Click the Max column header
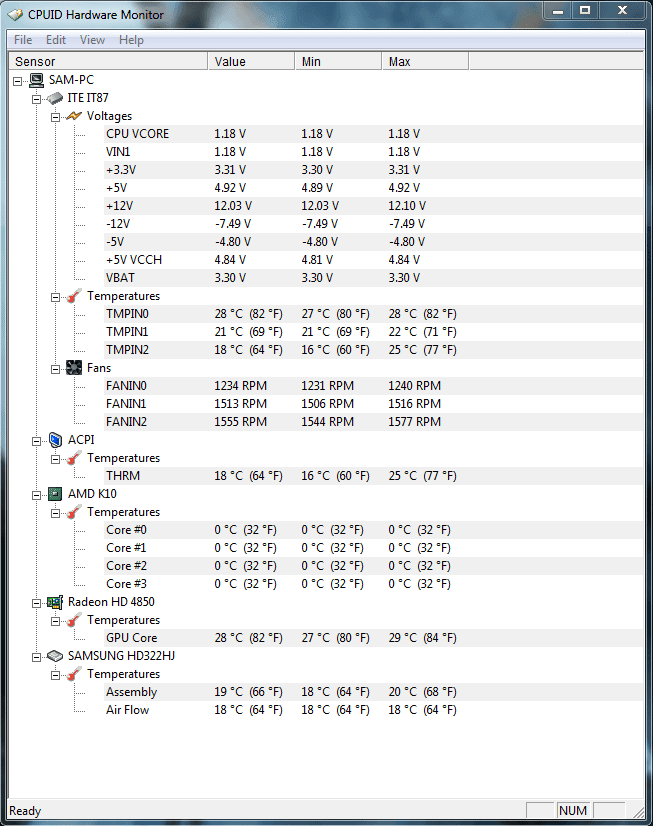 pyautogui.click(x=425, y=62)
